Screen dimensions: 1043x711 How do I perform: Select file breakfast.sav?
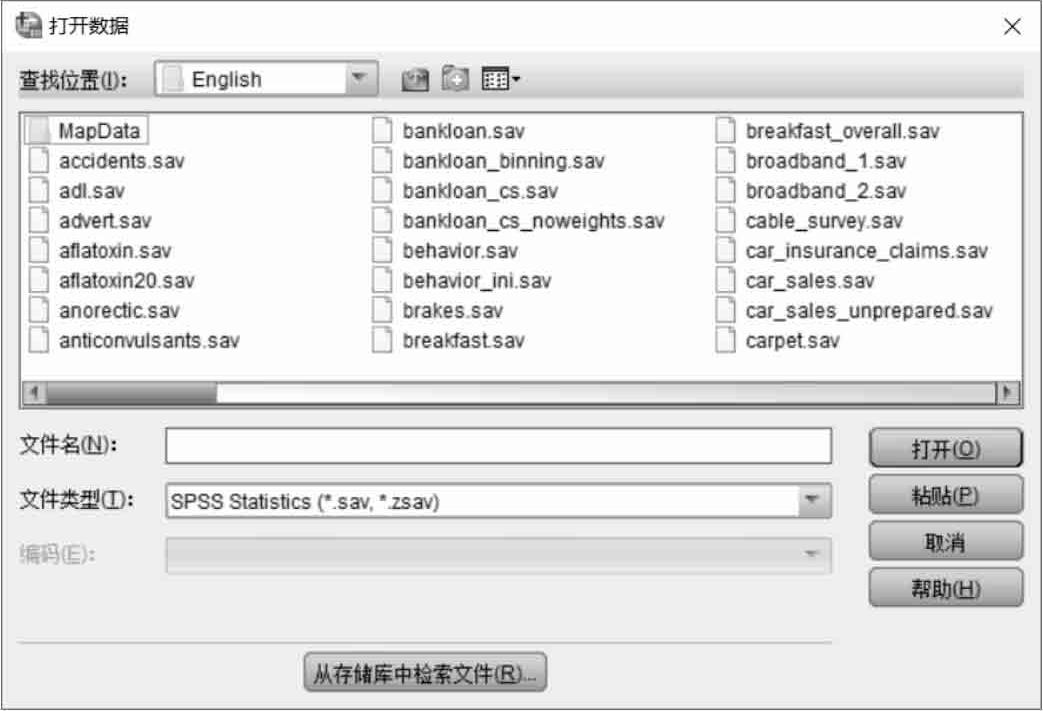[449, 341]
